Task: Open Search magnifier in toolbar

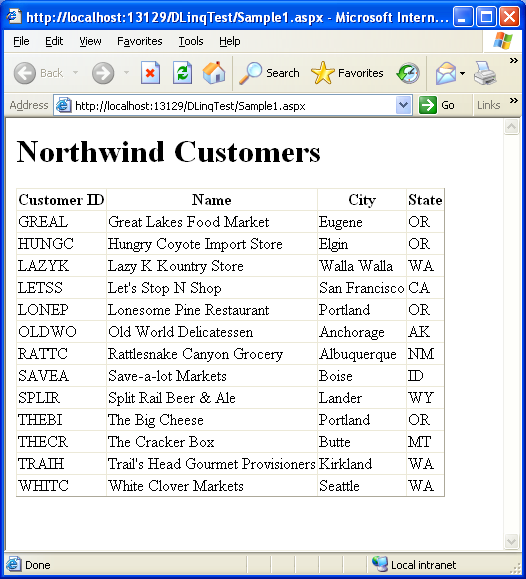Action: point(269,73)
